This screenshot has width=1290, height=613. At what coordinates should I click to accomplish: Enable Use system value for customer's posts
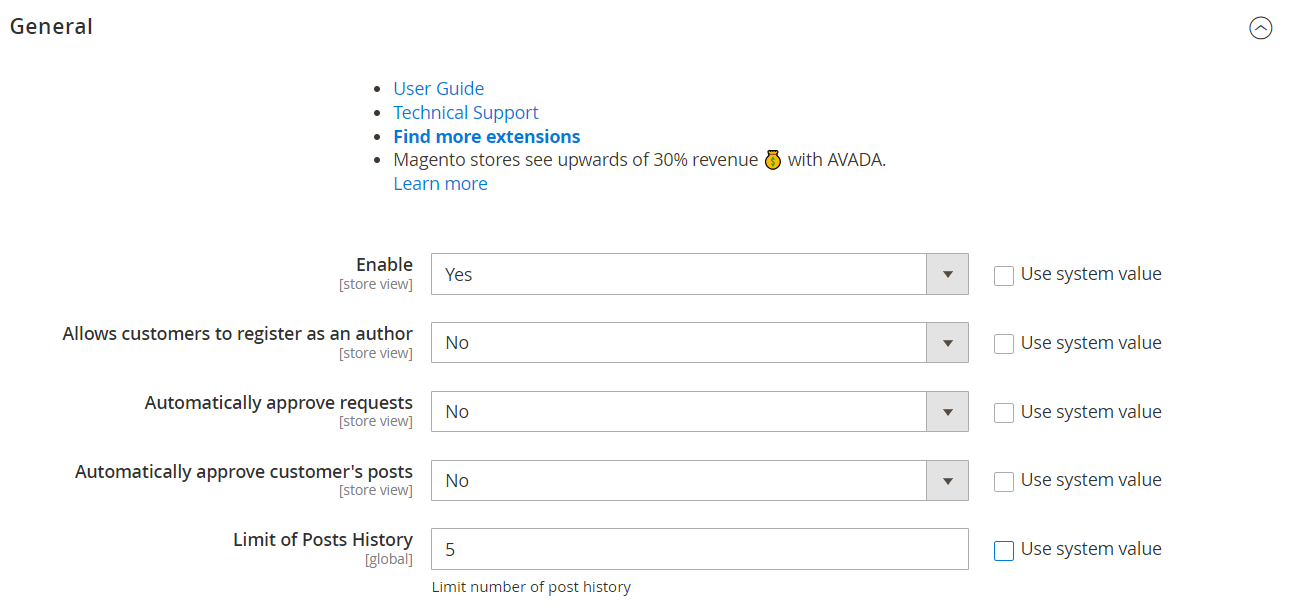coord(1004,482)
